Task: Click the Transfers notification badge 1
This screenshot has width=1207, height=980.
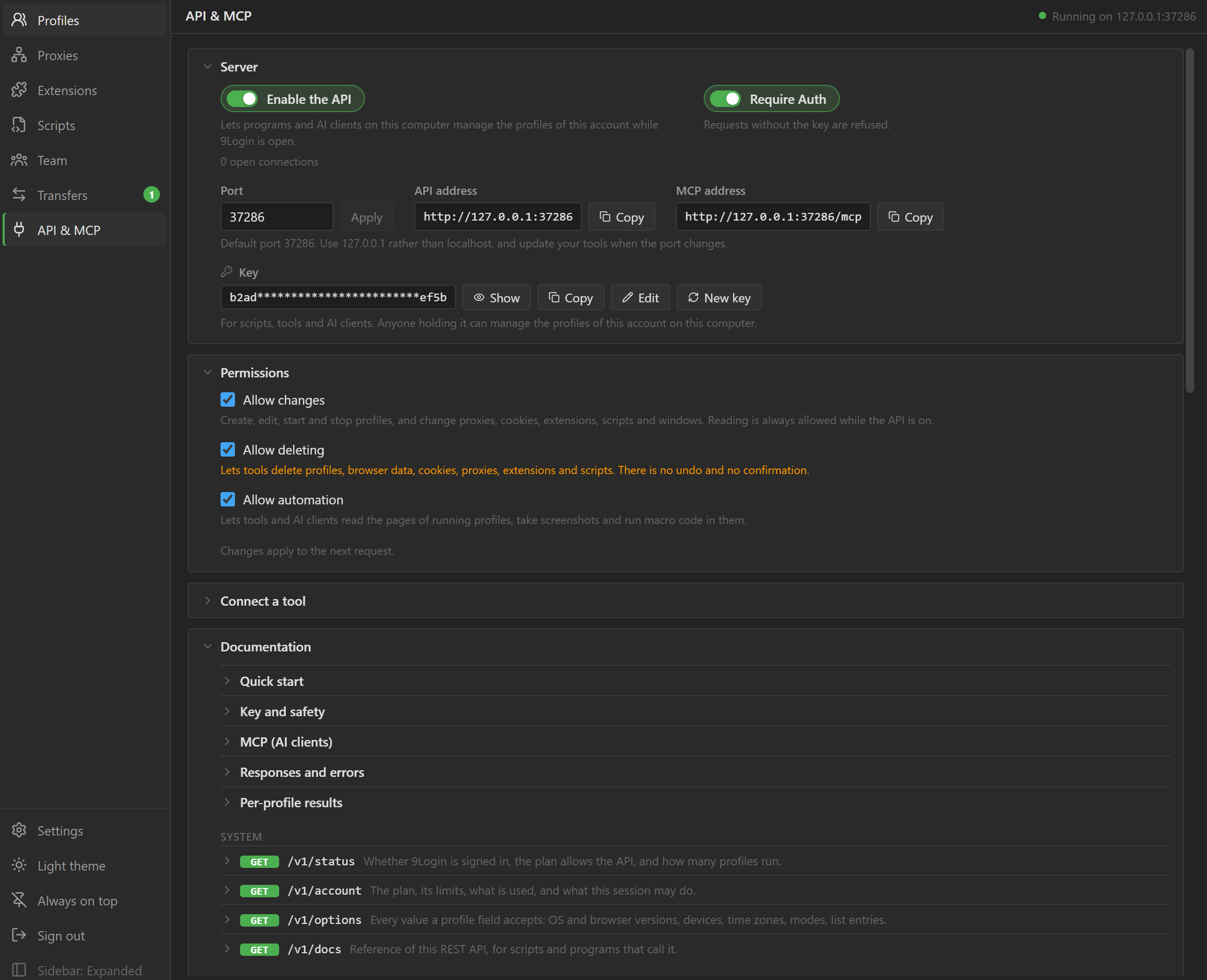Action: (x=151, y=195)
